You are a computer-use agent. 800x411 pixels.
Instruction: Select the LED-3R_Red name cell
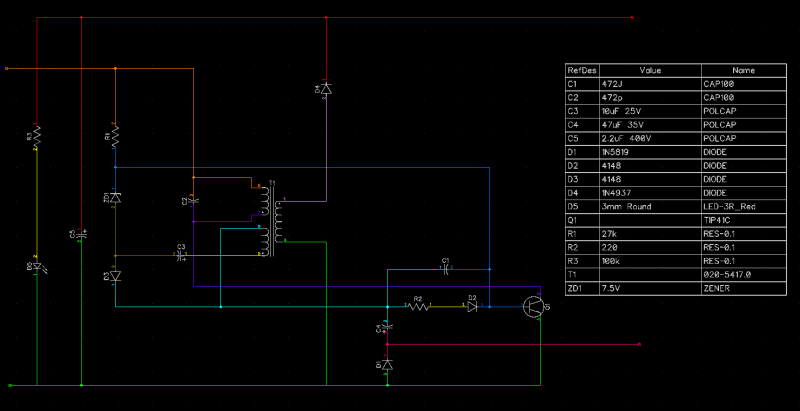click(x=744, y=207)
